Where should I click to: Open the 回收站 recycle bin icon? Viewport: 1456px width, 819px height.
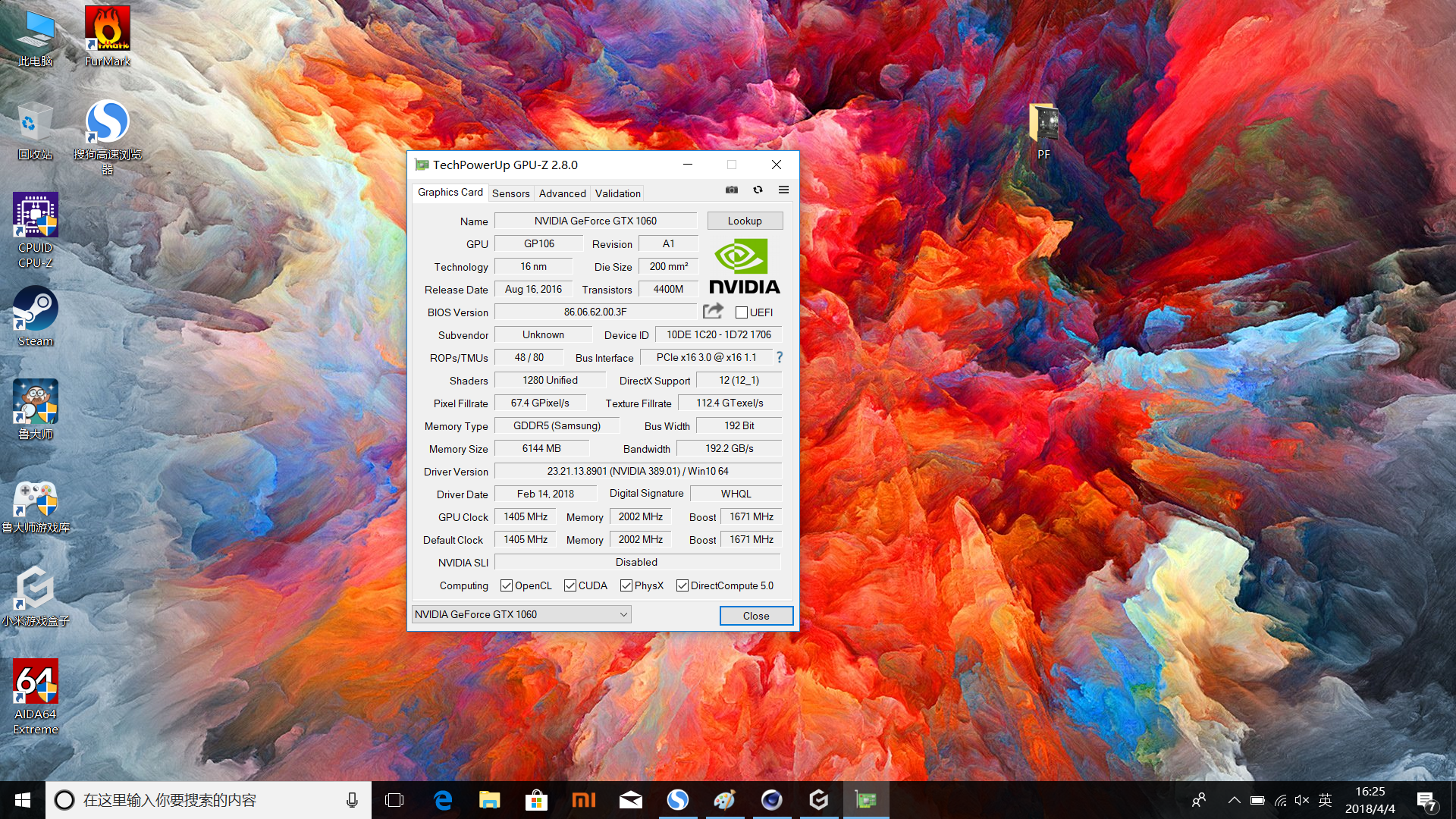[x=36, y=130]
